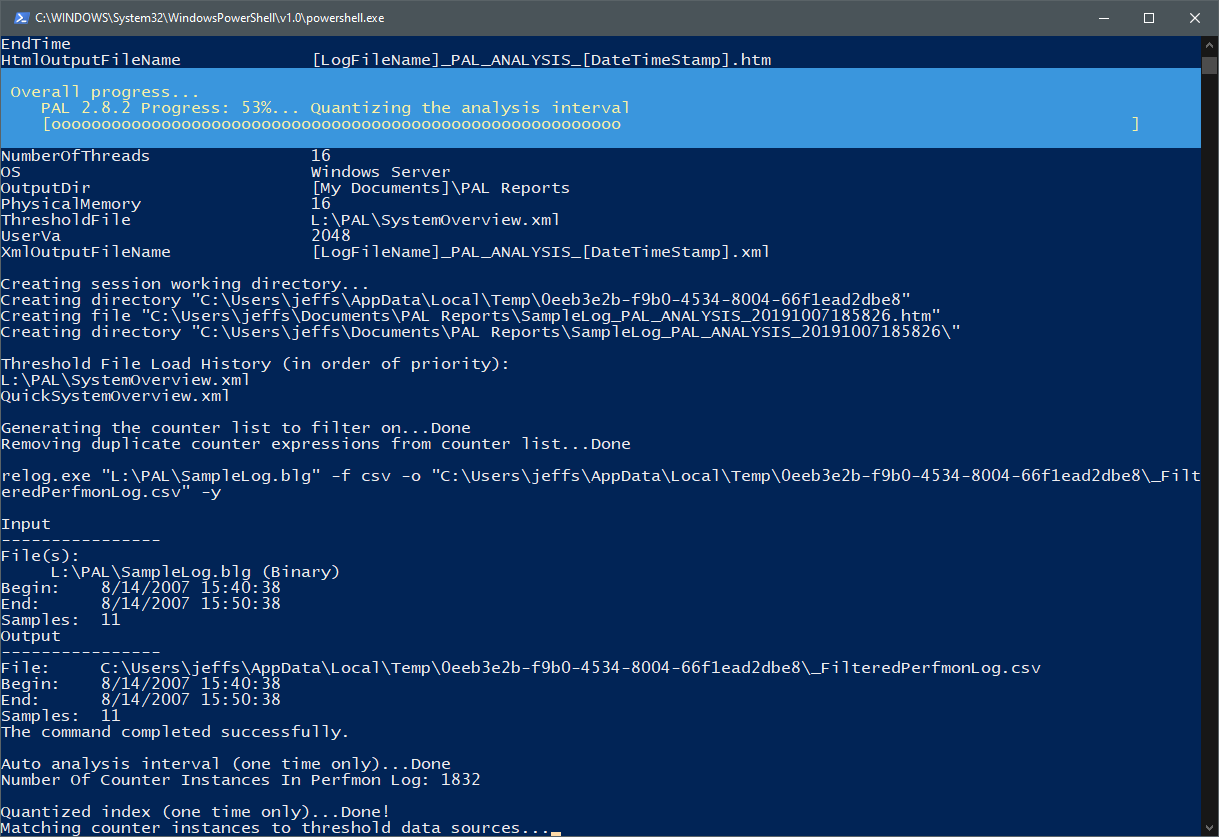Click the QuickSystemOverview.xml line
This screenshot has width=1219, height=837.
pyautogui.click(x=116, y=396)
